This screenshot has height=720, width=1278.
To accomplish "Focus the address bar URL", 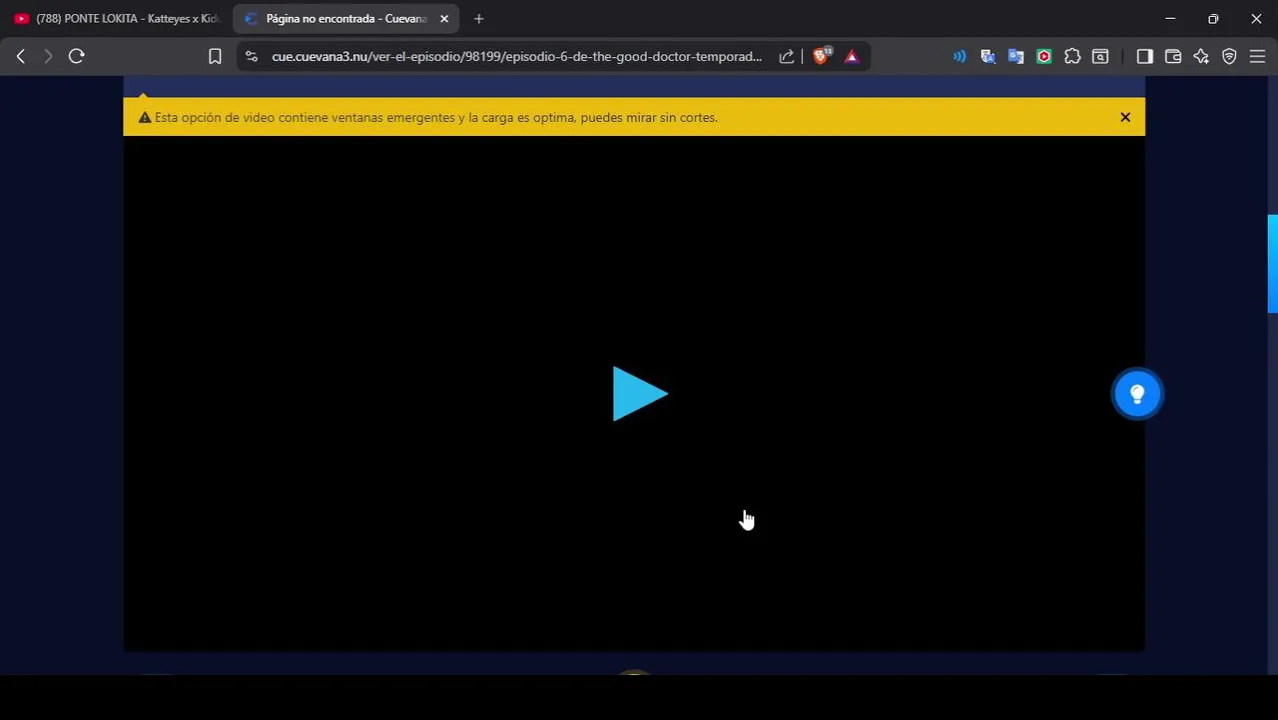I will click(x=516, y=57).
